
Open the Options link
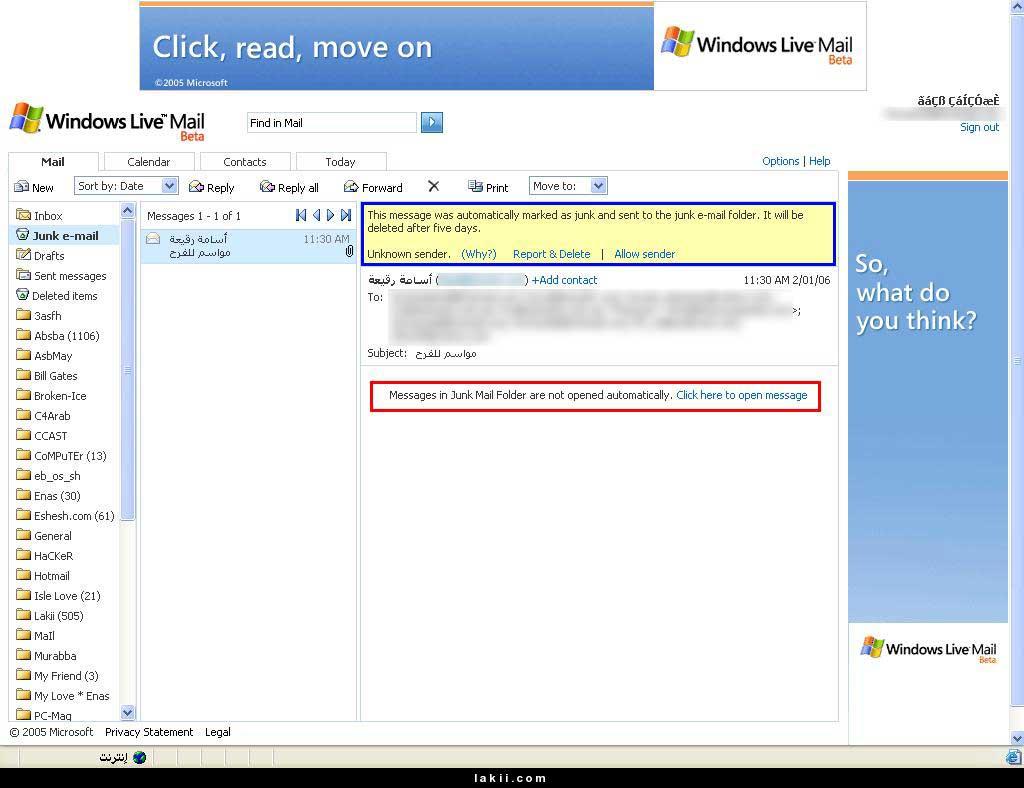[x=780, y=161]
